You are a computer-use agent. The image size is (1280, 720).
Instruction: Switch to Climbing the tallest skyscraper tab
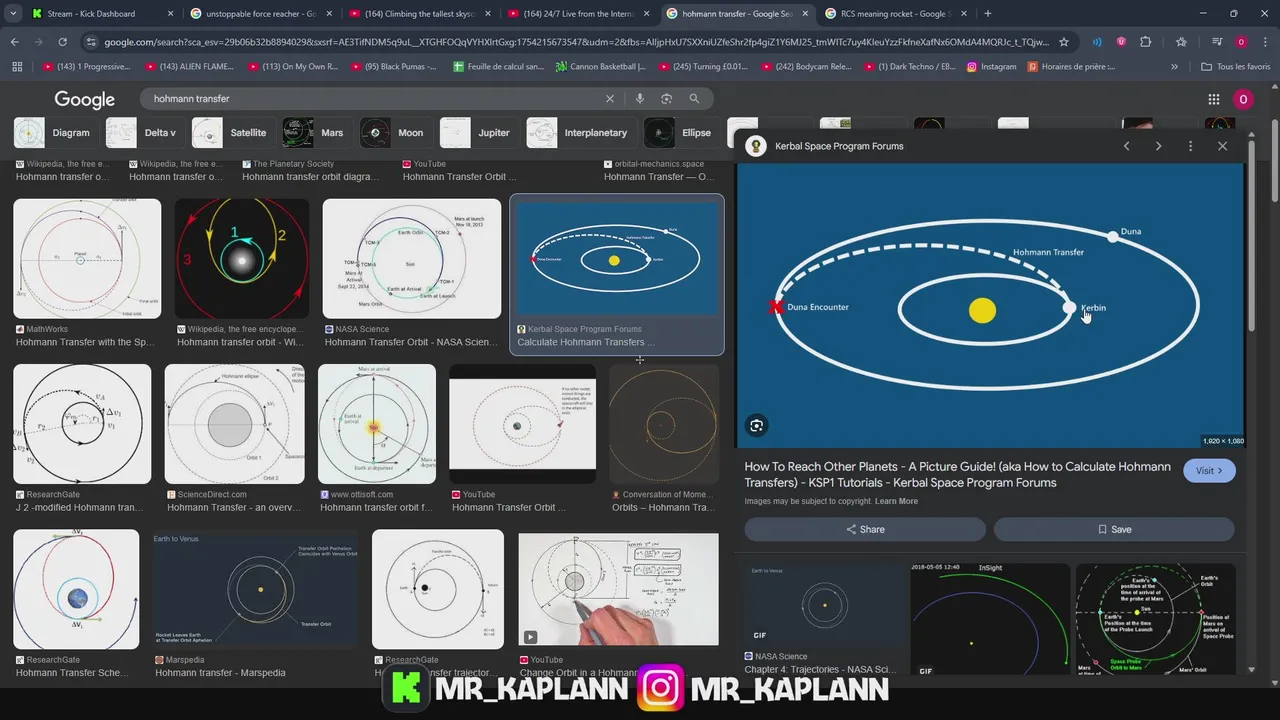[420, 14]
